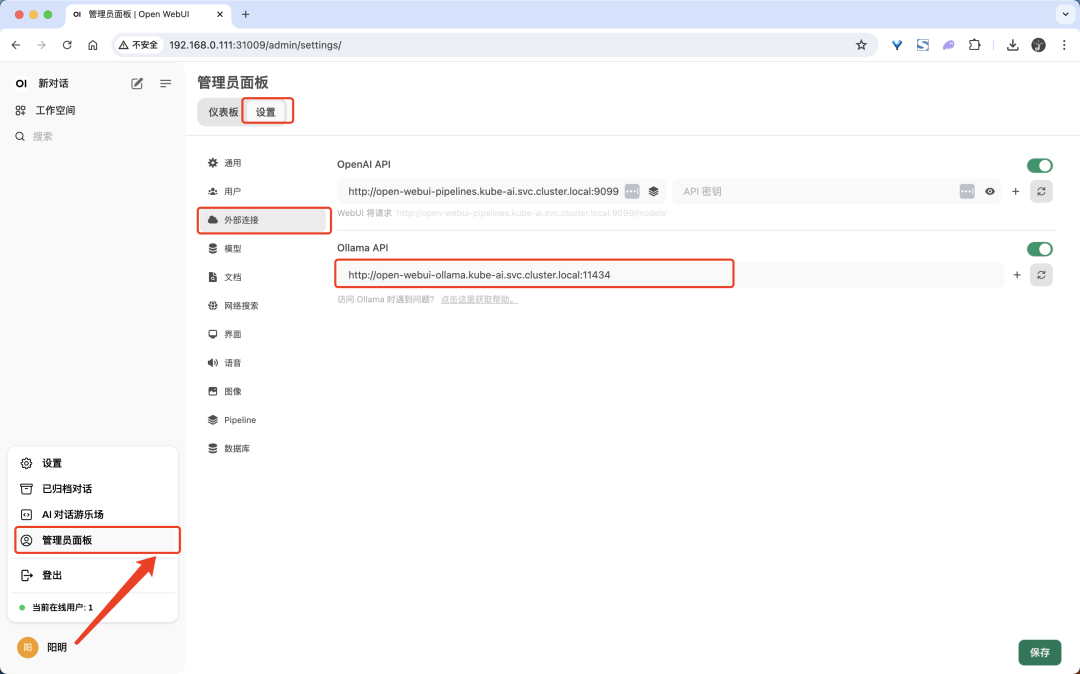Toggle the Ollama API switch

pyautogui.click(x=1039, y=249)
